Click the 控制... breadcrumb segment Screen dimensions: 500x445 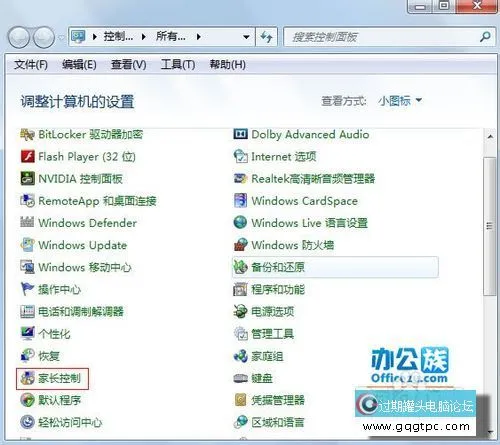point(118,36)
